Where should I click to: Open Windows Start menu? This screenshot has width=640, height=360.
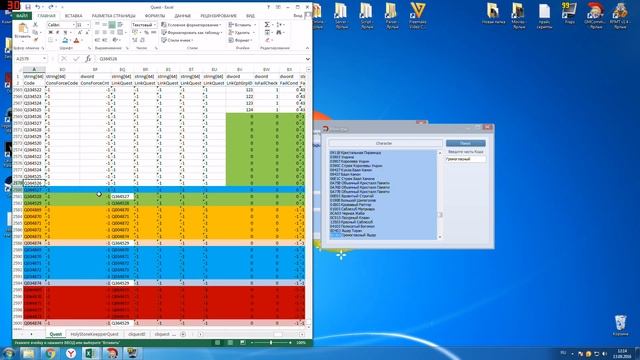9,353
